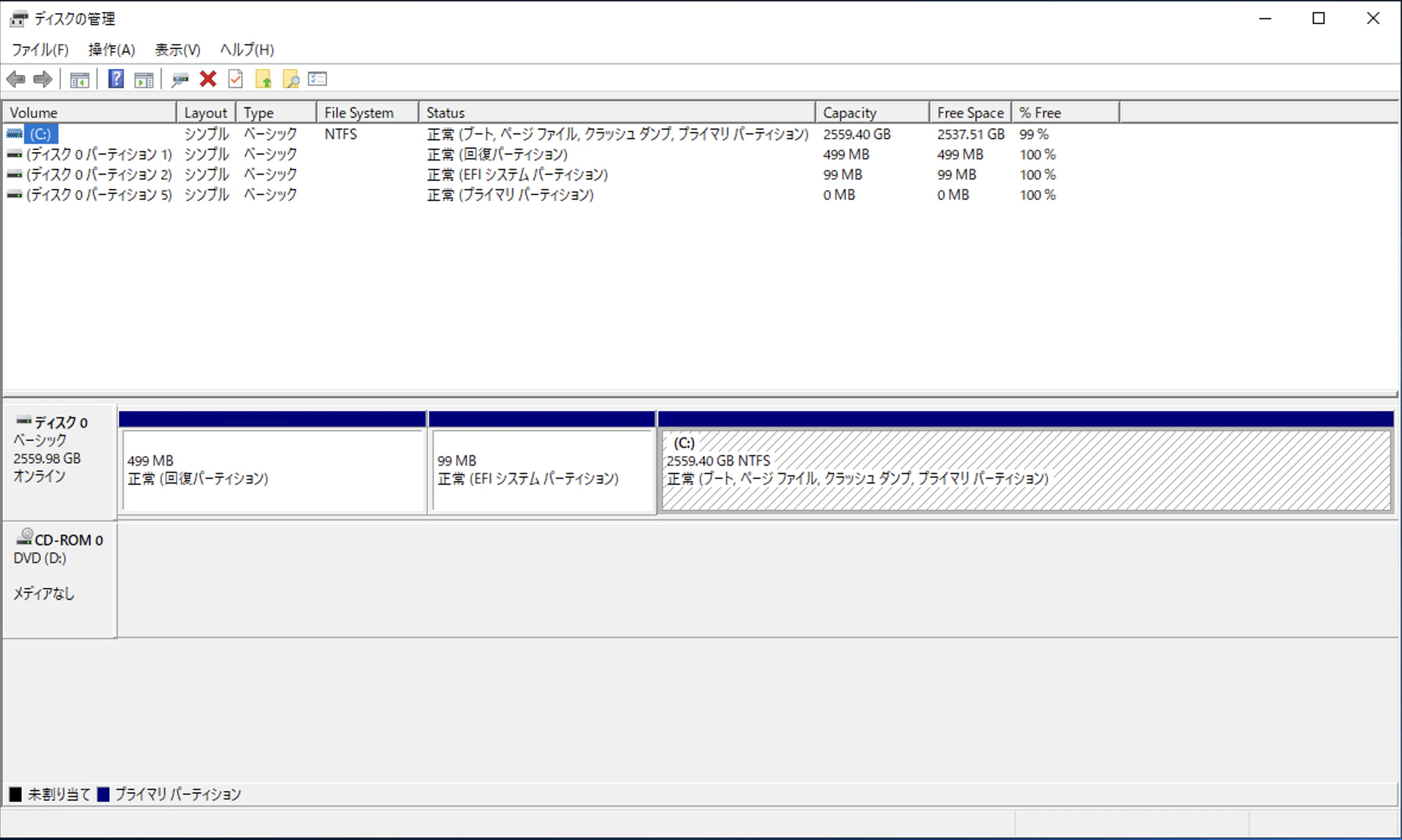Open the 操作(A) menu
This screenshot has height=840, width=1402.
click(x=112, y=49)
